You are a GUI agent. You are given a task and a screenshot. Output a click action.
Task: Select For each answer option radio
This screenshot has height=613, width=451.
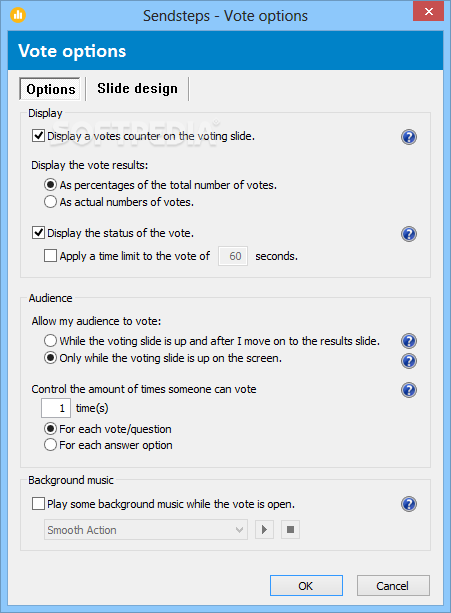coord(50,445)
